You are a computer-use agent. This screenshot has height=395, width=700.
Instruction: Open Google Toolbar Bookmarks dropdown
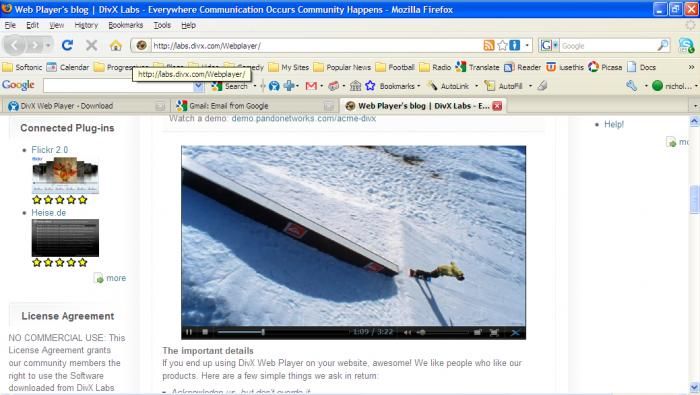click(x=418, y=86)
